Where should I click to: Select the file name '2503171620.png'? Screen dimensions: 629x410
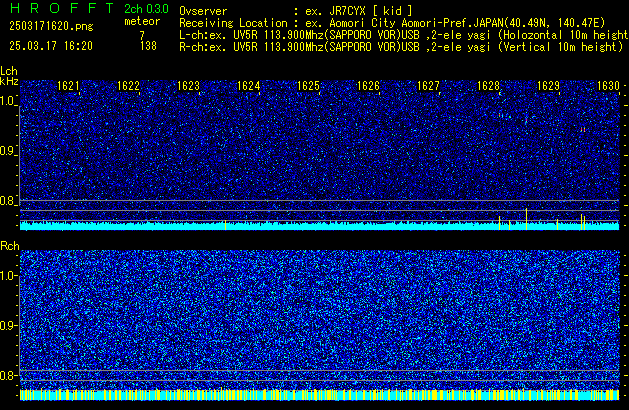51,26
